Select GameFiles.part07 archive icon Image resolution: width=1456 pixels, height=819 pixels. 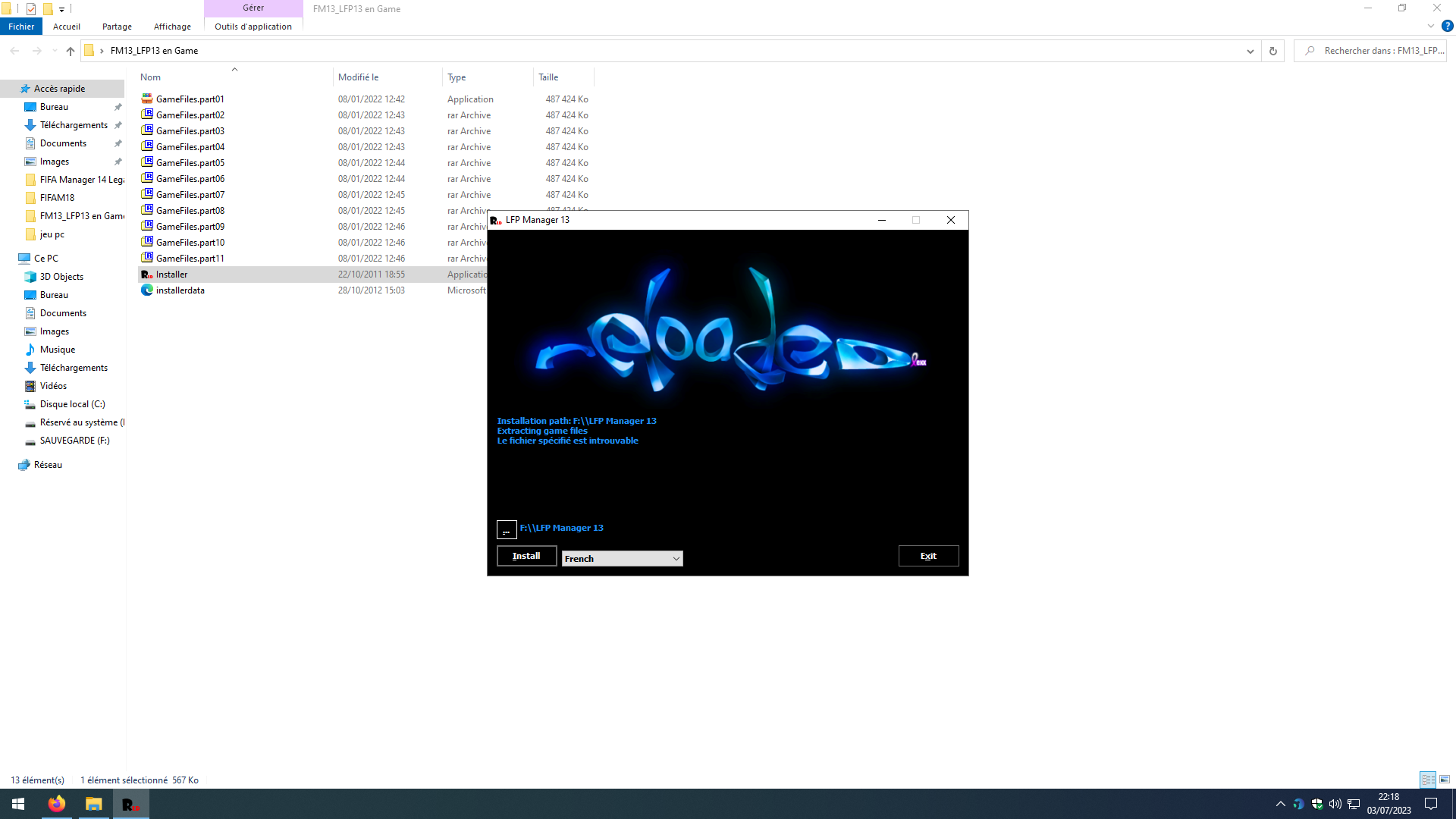[x=147, y=194]
